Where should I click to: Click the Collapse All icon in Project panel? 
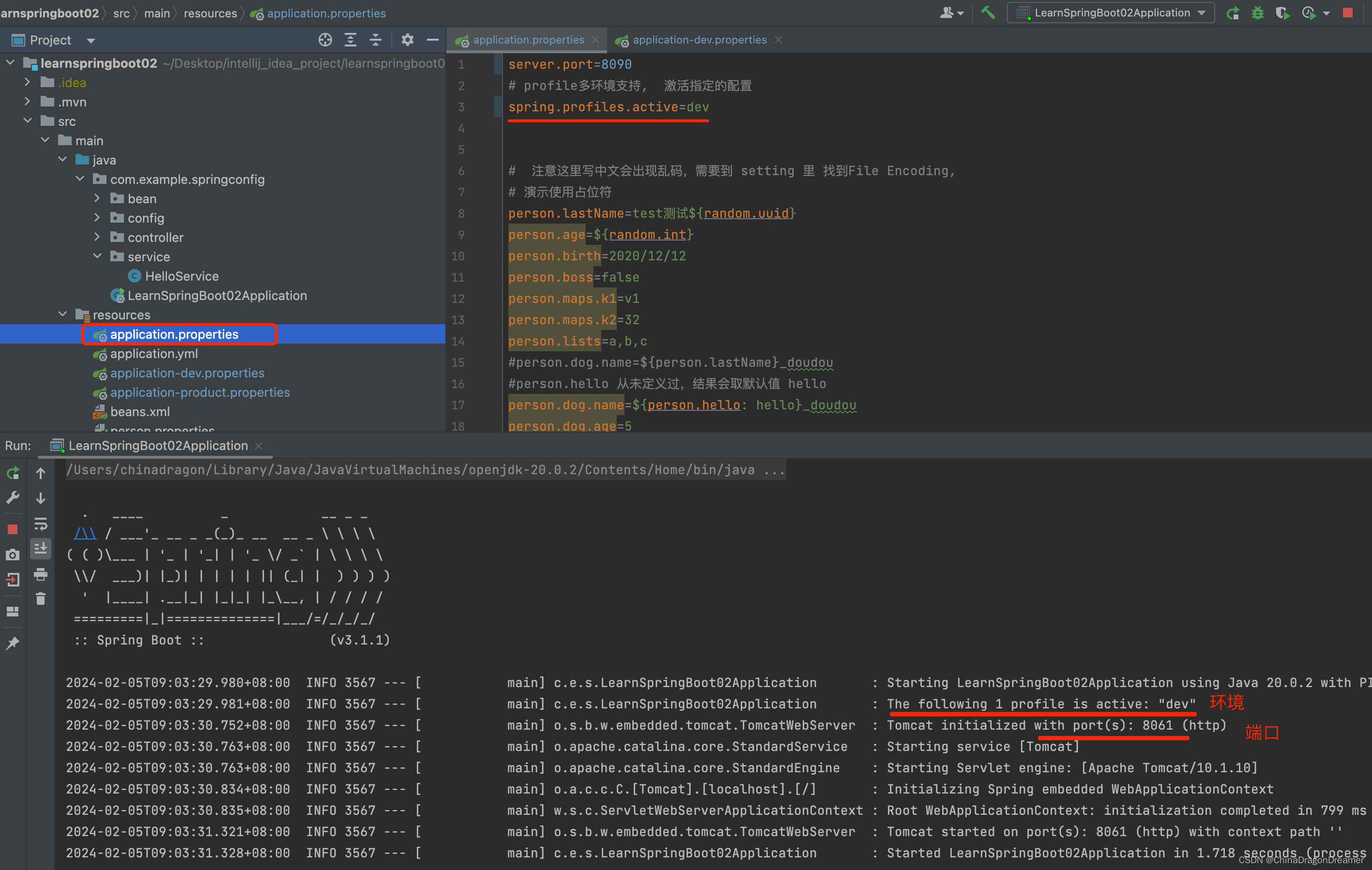376,40
